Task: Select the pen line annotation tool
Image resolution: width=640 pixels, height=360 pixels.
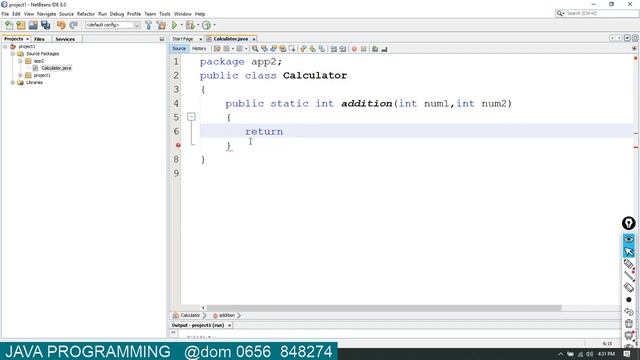Action: (x=629, y=276)
